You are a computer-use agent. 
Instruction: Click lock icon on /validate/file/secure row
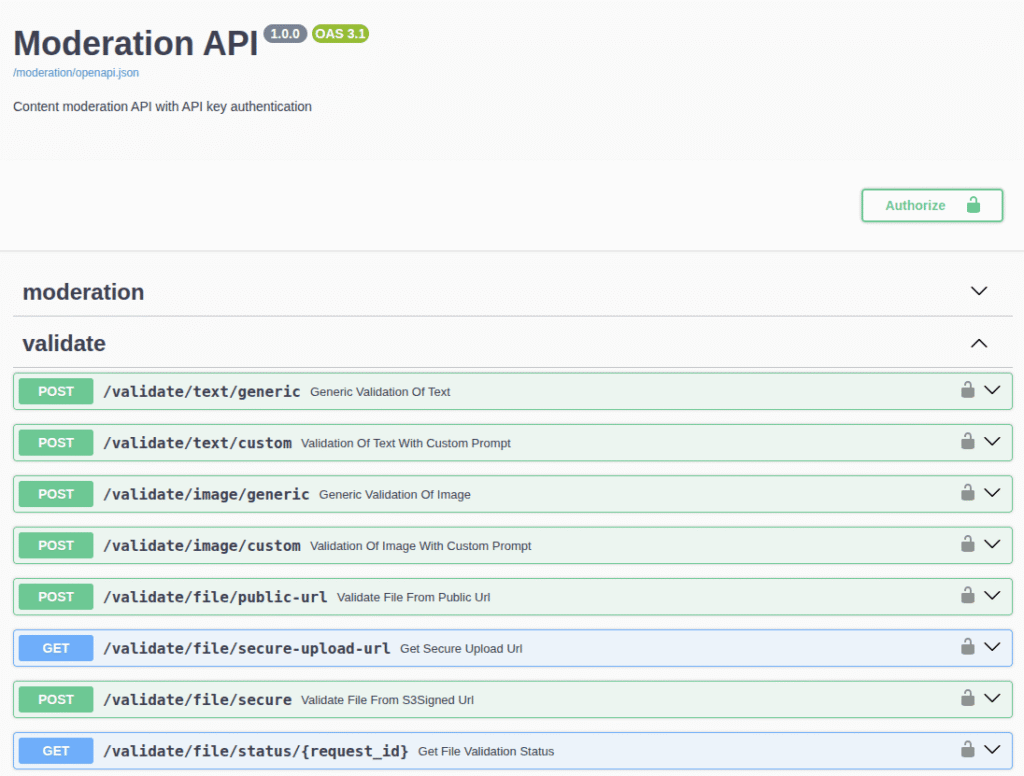coord(967,698)
